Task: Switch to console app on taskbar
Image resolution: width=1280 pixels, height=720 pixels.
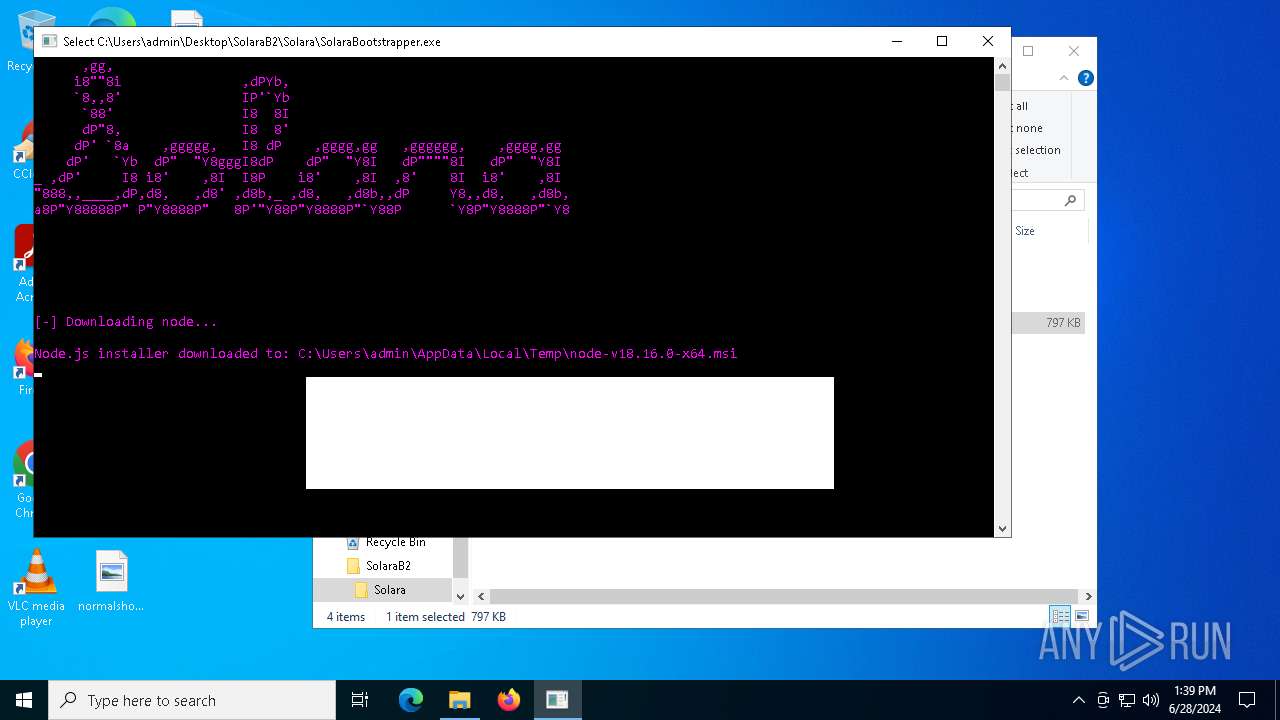Action: [557, 700]
